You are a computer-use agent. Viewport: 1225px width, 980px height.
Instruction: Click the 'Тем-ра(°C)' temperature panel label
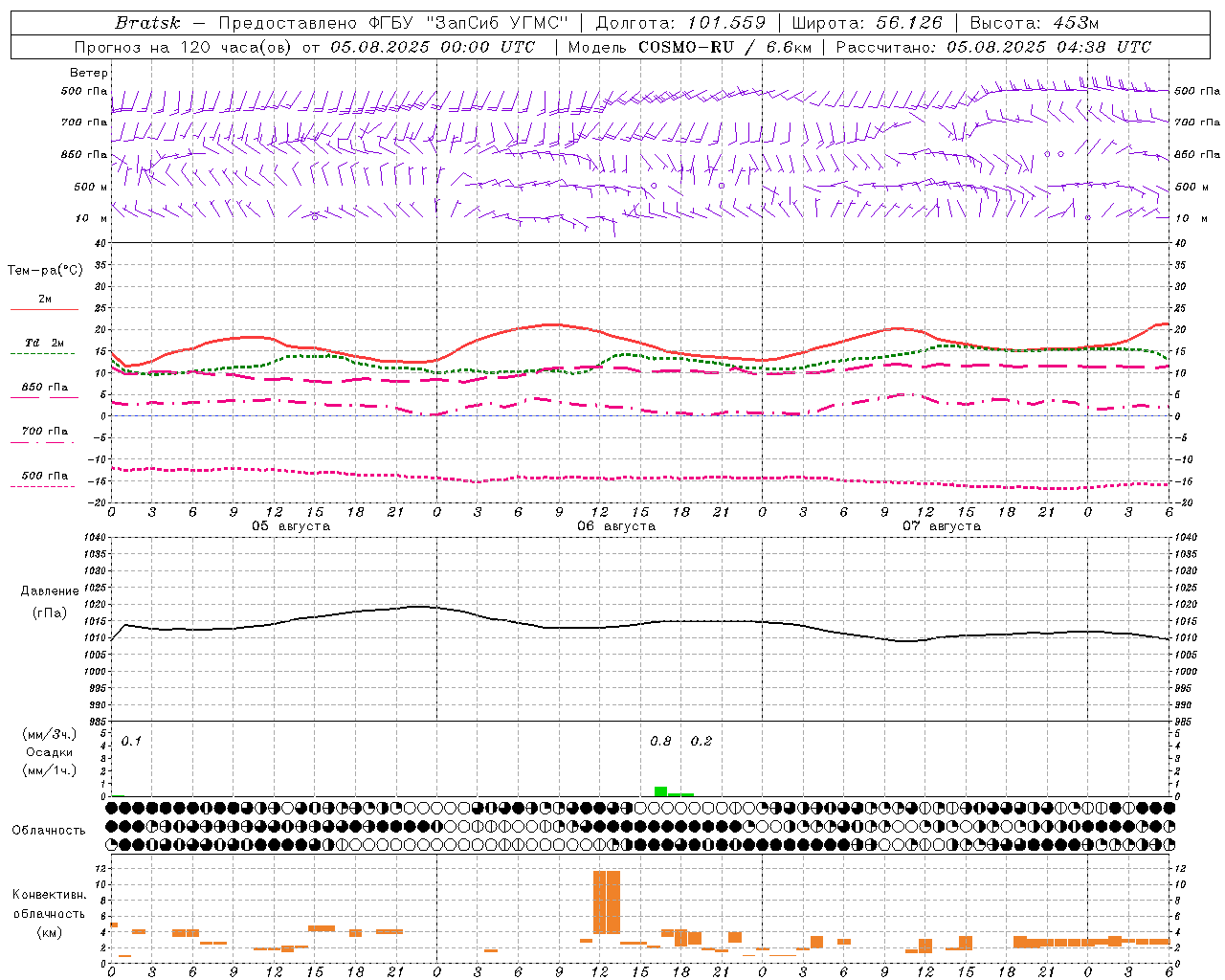point(46,271)
